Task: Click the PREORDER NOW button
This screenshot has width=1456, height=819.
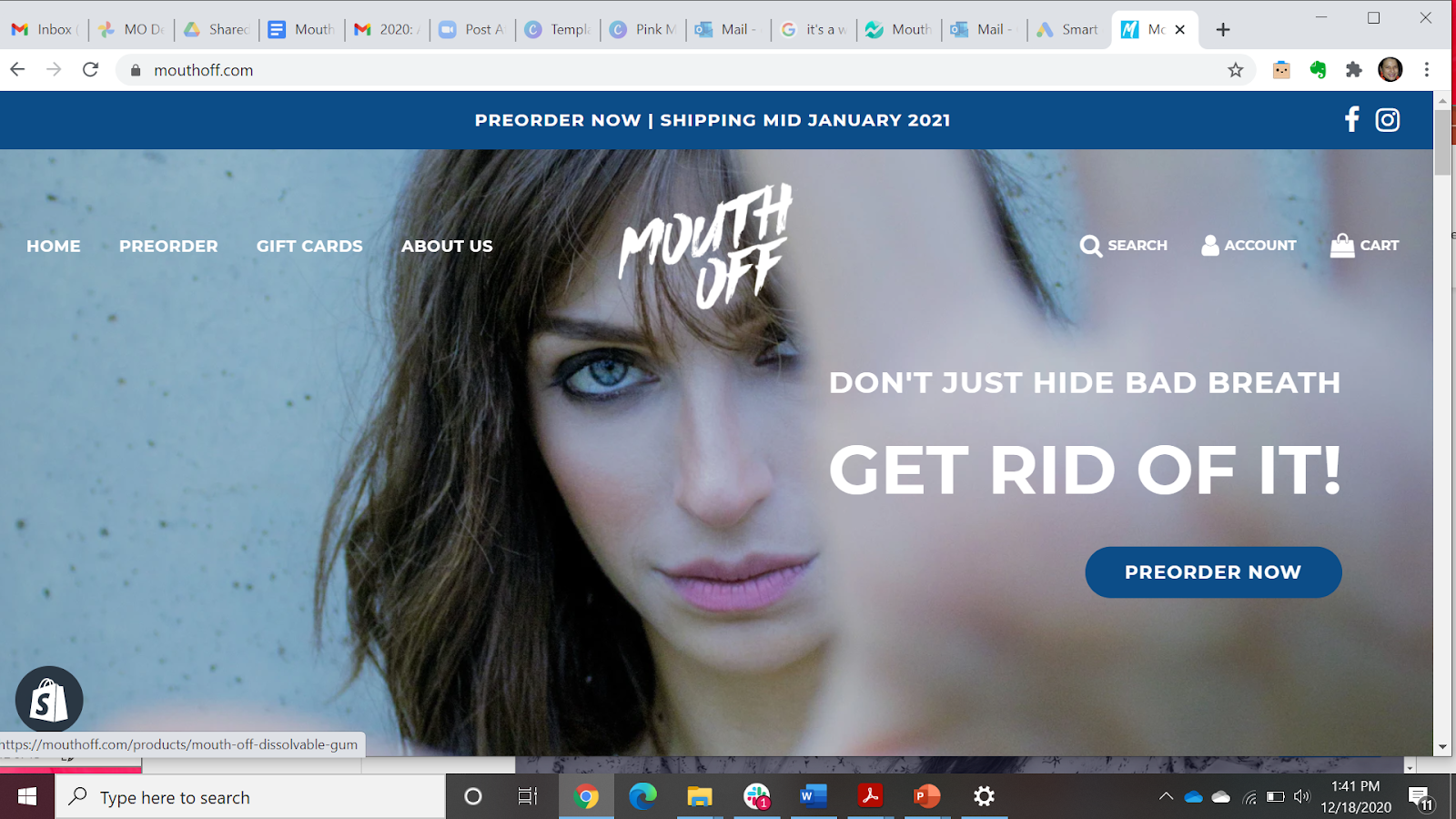Action: pos(1213,572)
